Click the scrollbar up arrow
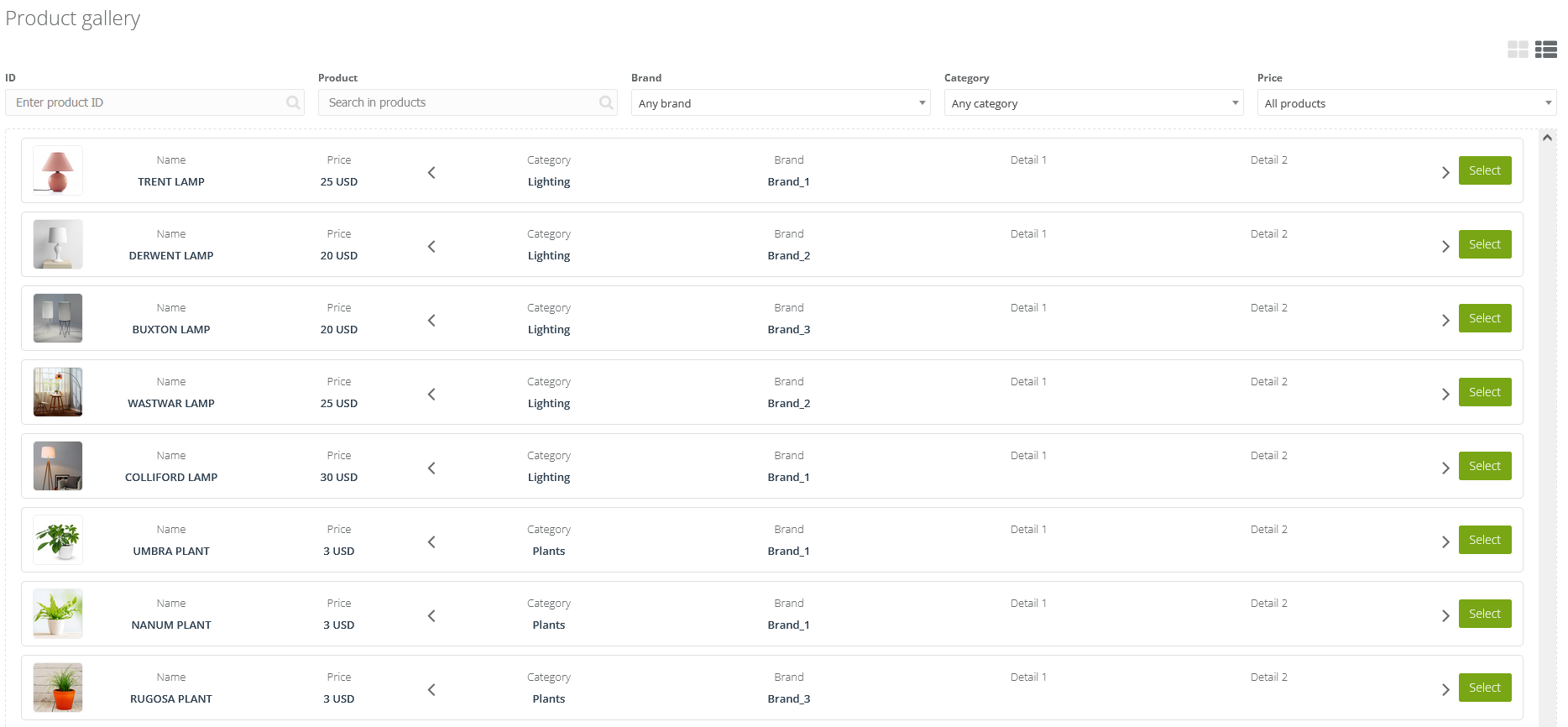 pyautogui.click(x=1547, y=138)
